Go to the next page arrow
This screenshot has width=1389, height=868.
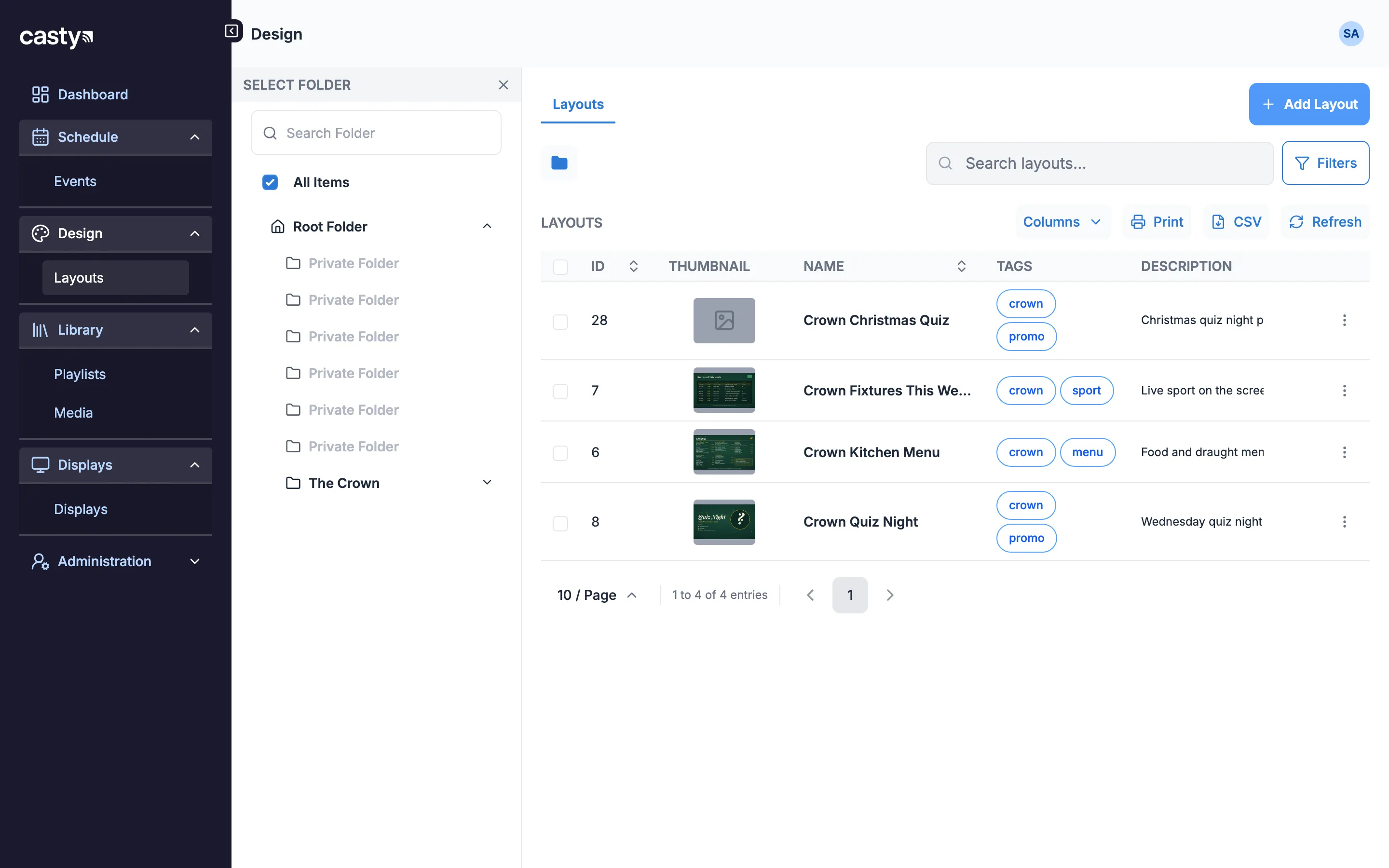(890, 596)
